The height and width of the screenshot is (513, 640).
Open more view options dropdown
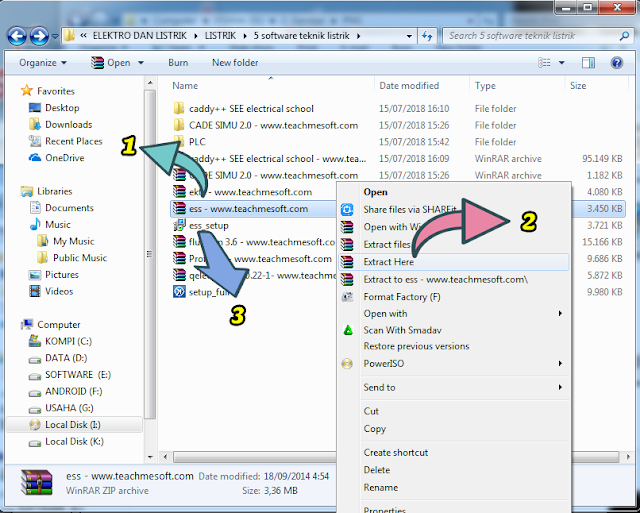click(562, 63)
